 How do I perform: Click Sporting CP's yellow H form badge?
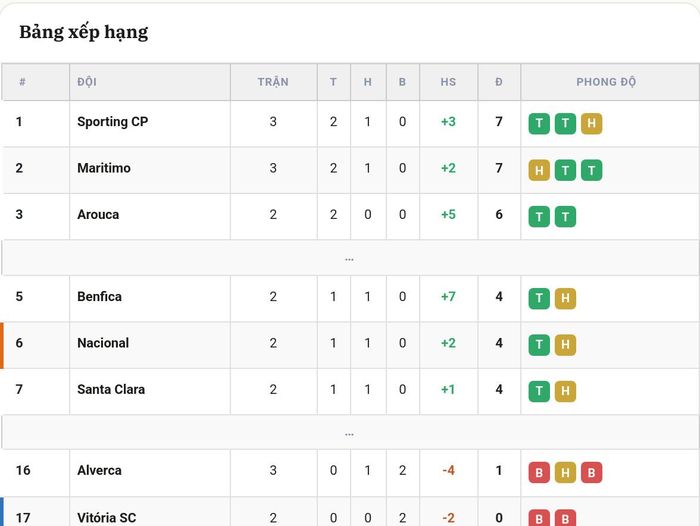coord(591,124)
